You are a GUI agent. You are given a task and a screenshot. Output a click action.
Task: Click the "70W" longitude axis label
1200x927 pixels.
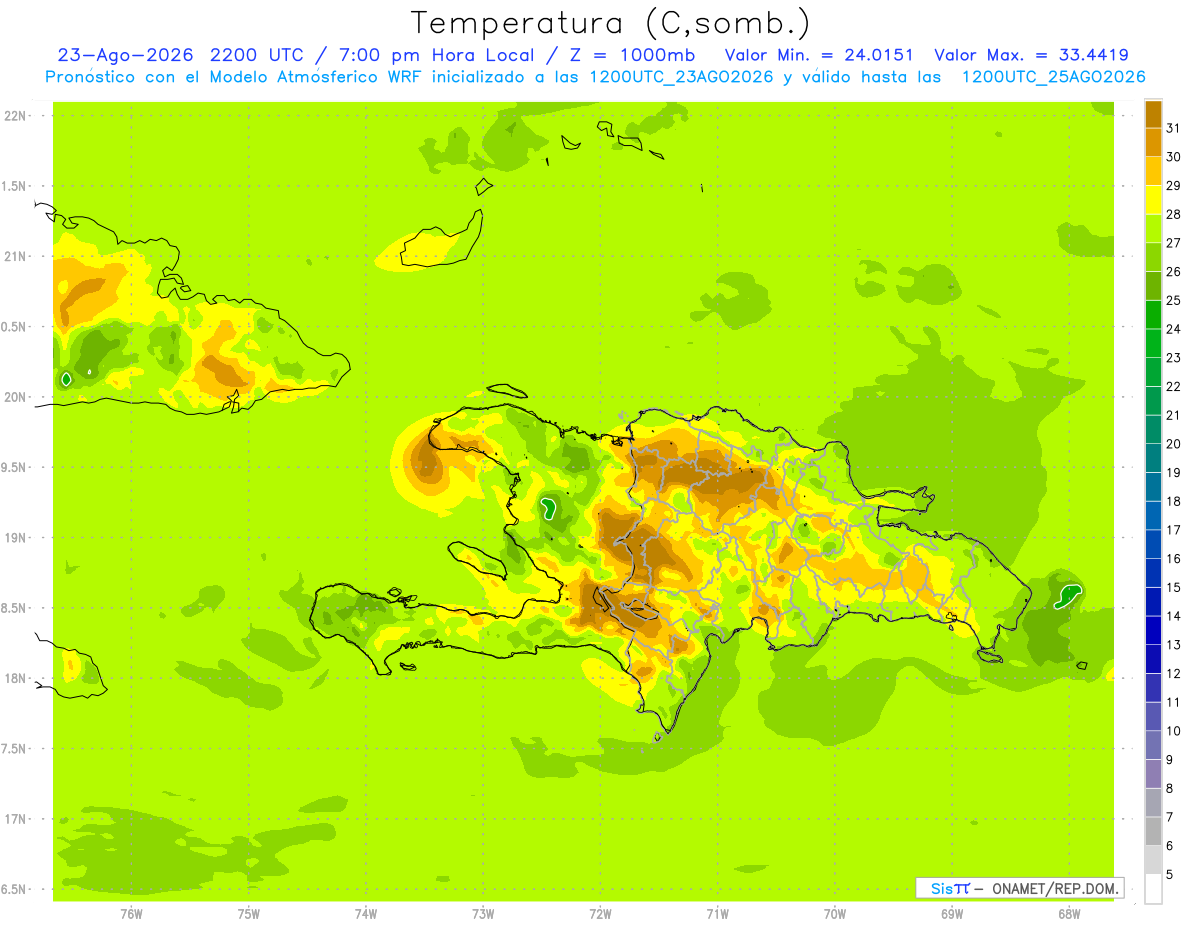coord(835,913)
